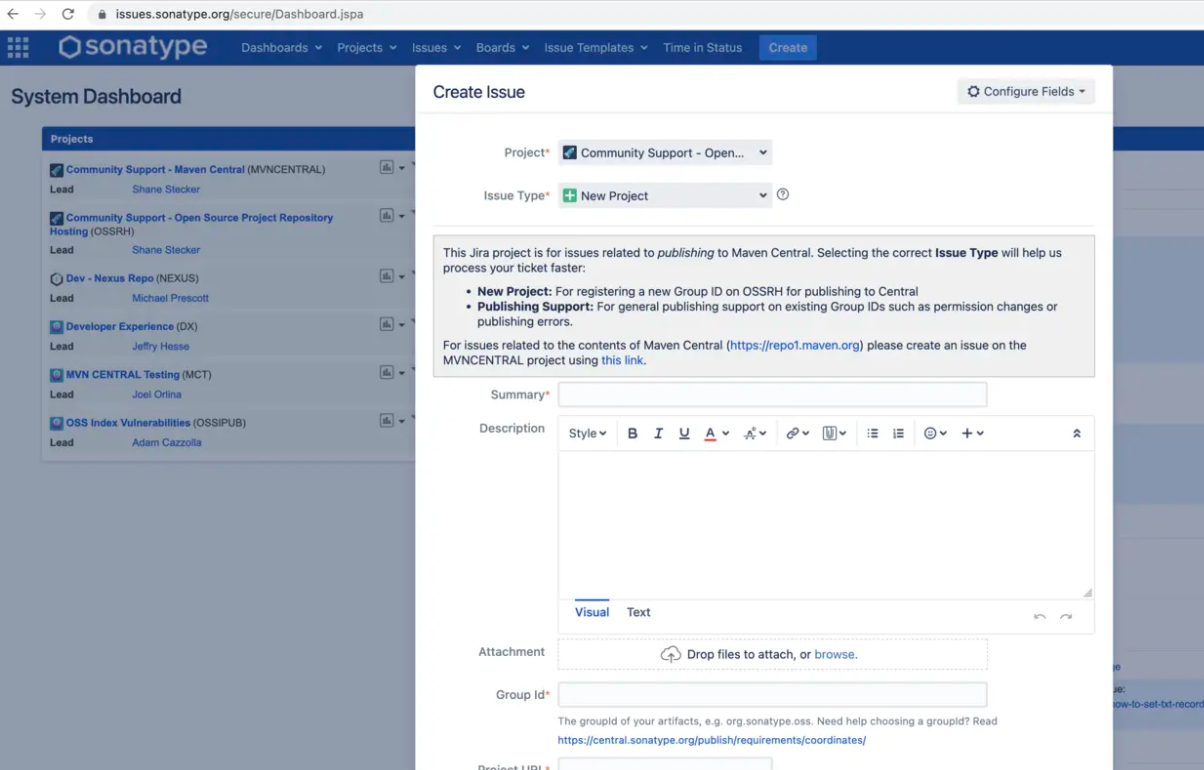The height and width of the screenshot is (770, 1204).
Task: Open more text formatting options
Action: pyautogui.click(x=755, y=433)
